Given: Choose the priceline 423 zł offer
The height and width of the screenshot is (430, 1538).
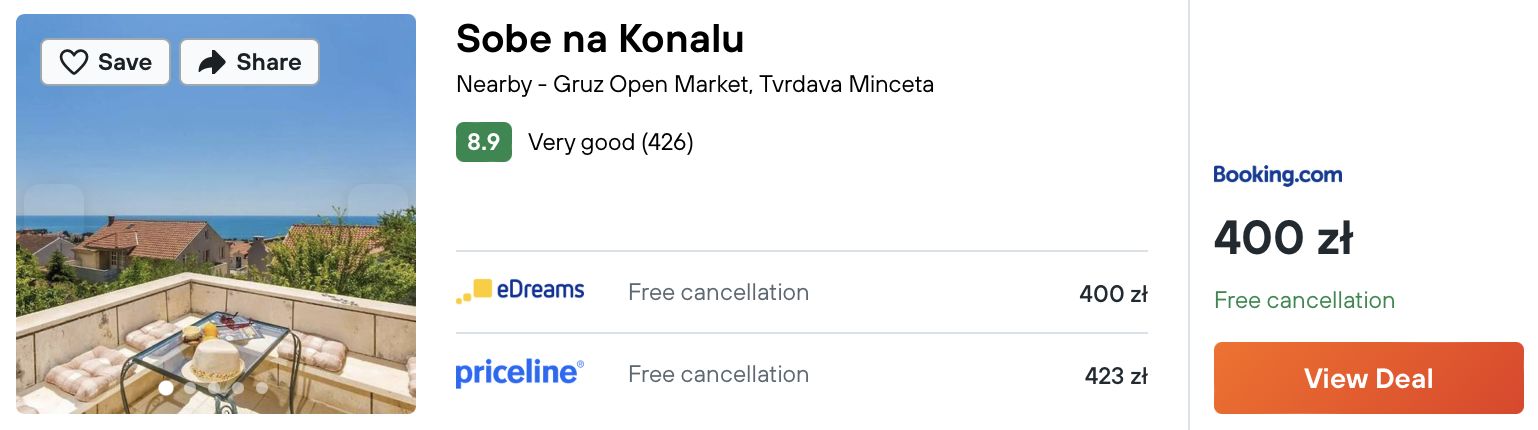Looking at the screenshot, I should click(x=801, y=374).
